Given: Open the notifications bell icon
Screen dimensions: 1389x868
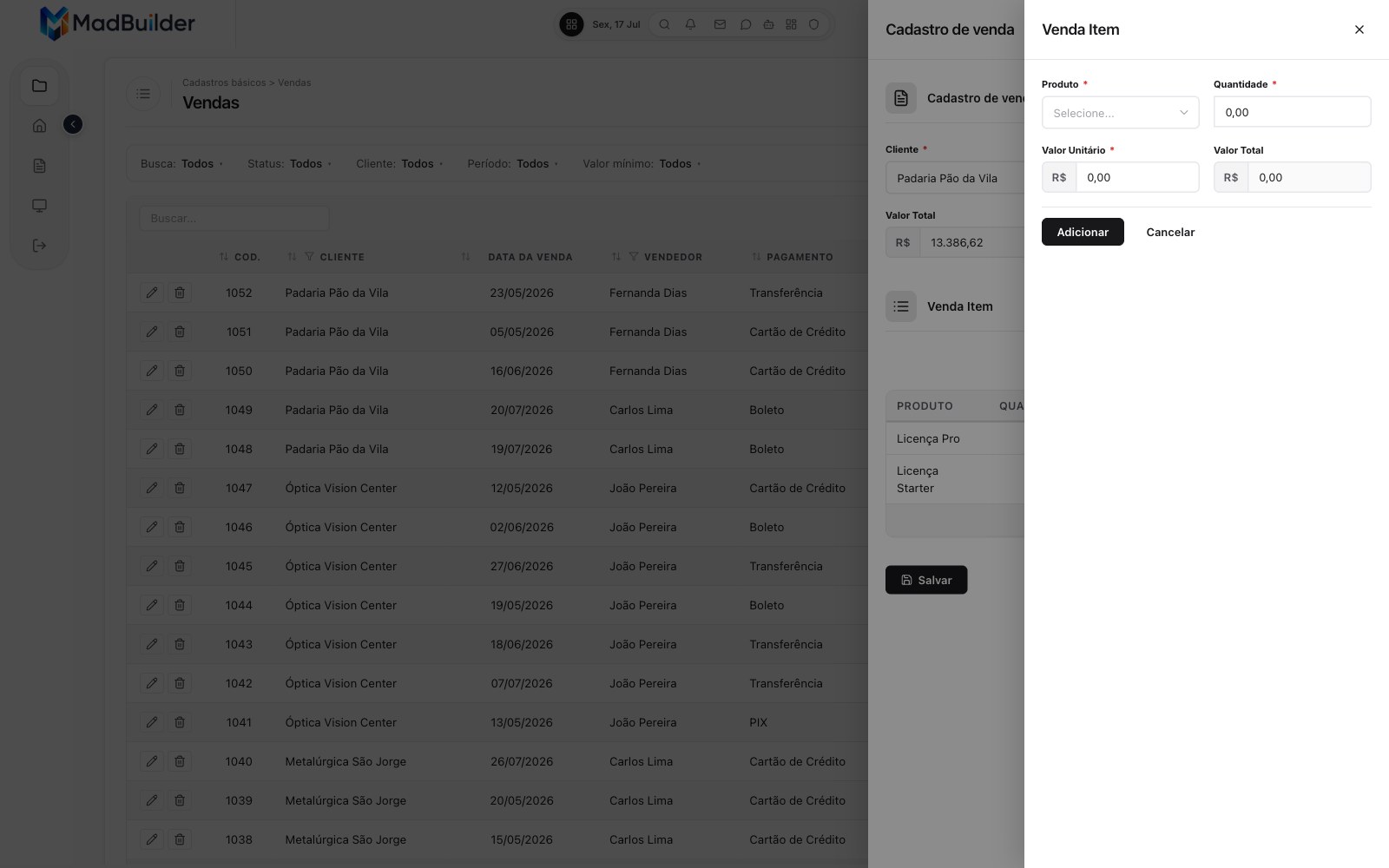Looking at the screenshot, I should click(x=690, y=24).
